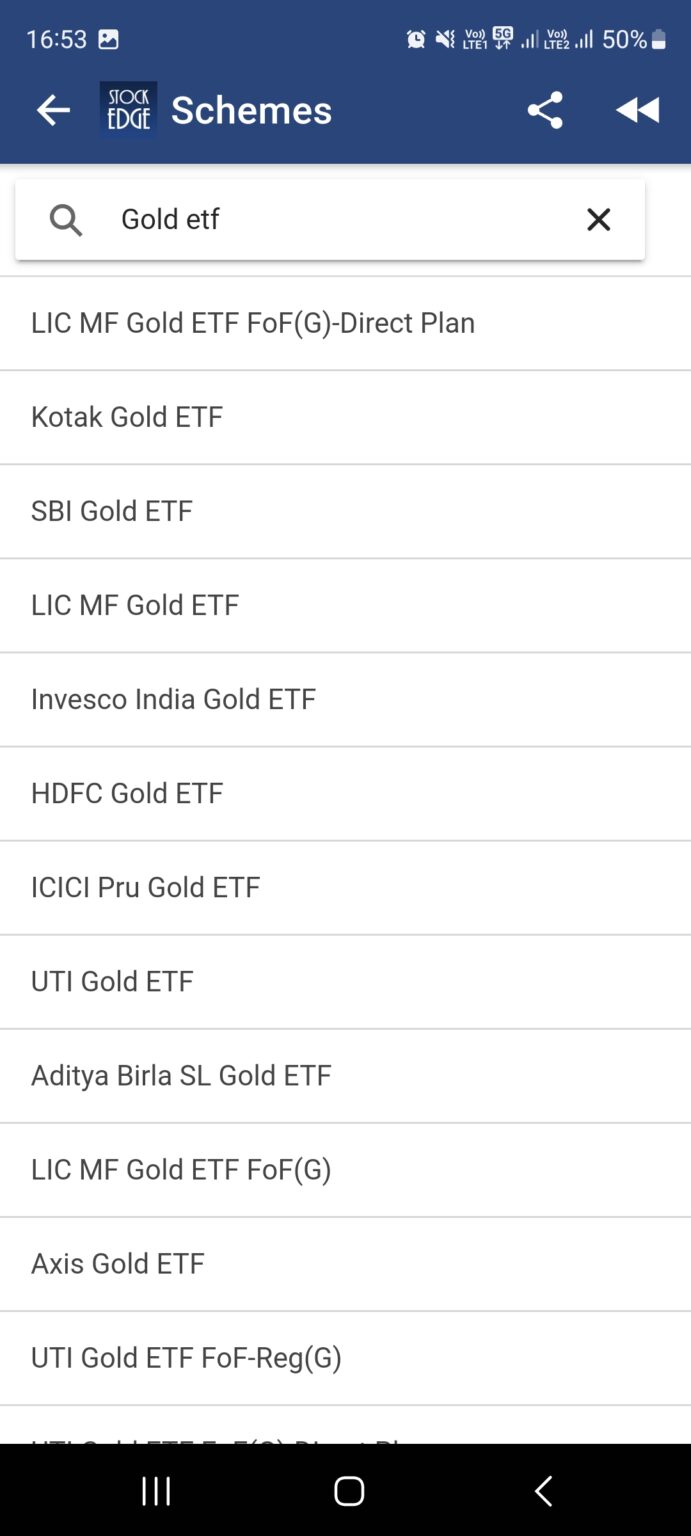Open the StockEdge logo icon
The height and width of the screenshot is (1536, 691).
128,110
